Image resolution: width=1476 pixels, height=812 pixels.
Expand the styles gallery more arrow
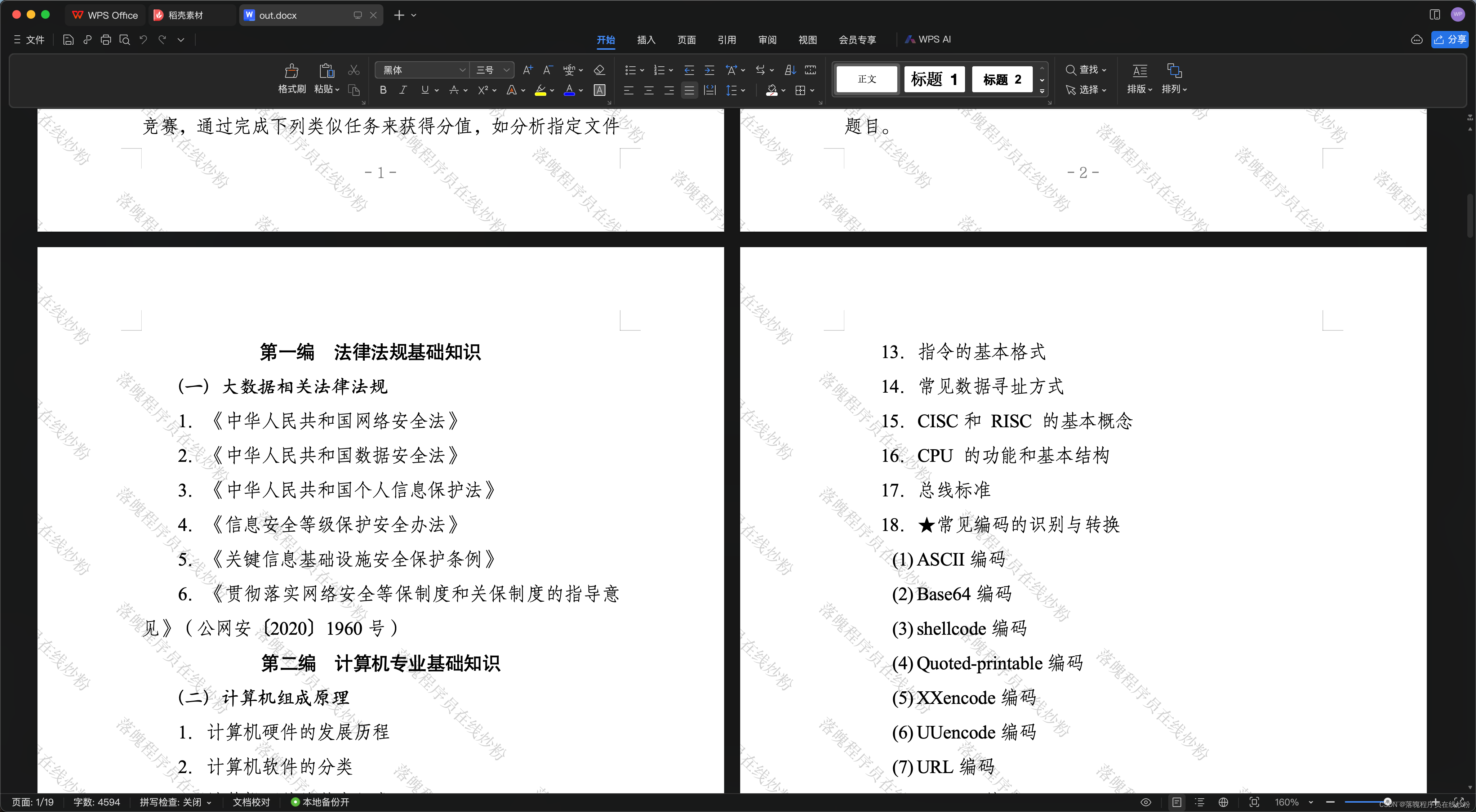point(1042,92)
